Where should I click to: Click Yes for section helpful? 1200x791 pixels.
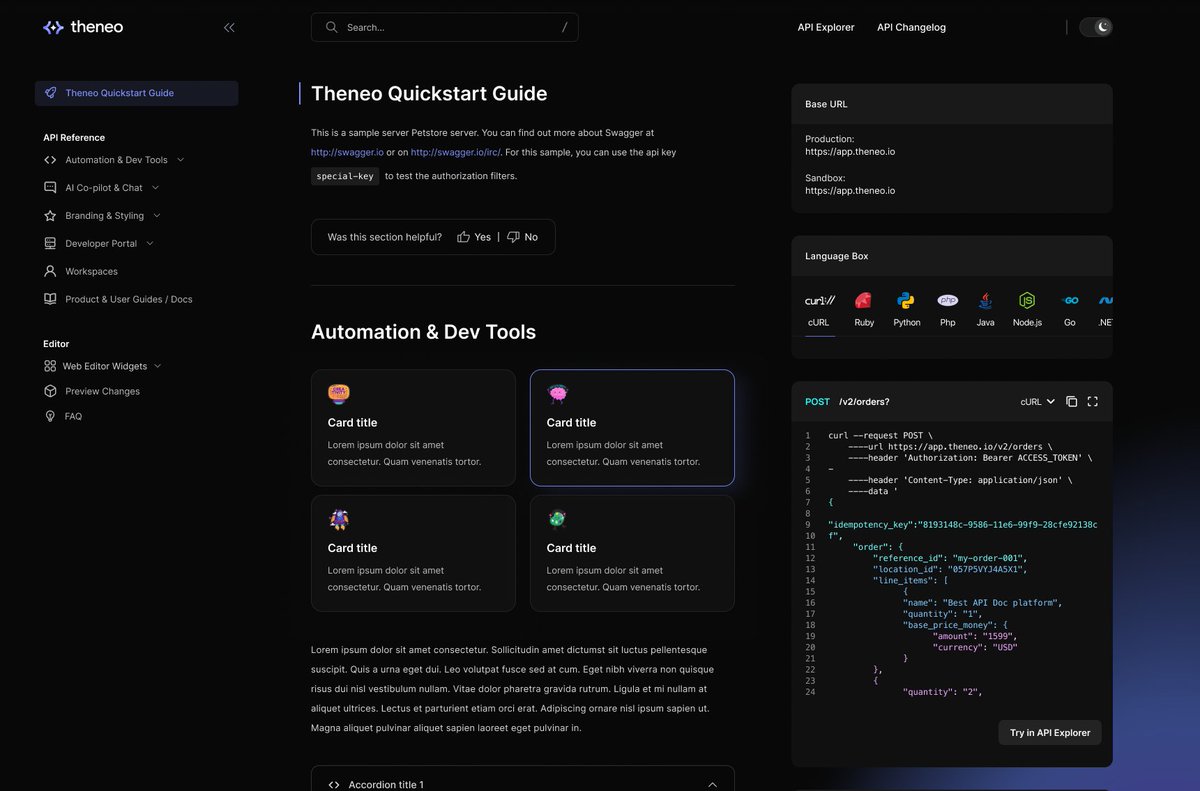point(474,237)
